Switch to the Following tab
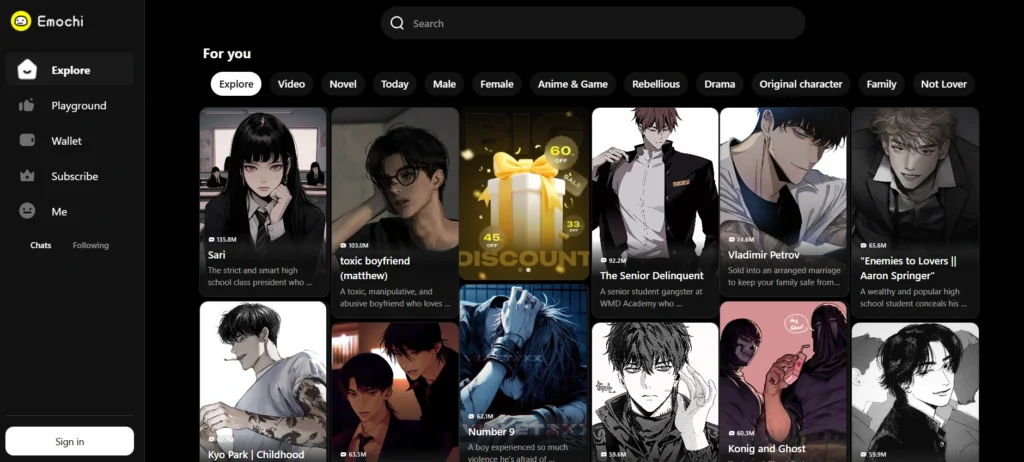The height and width of the screenshot is (462, 1024). [x=90, y=245]
